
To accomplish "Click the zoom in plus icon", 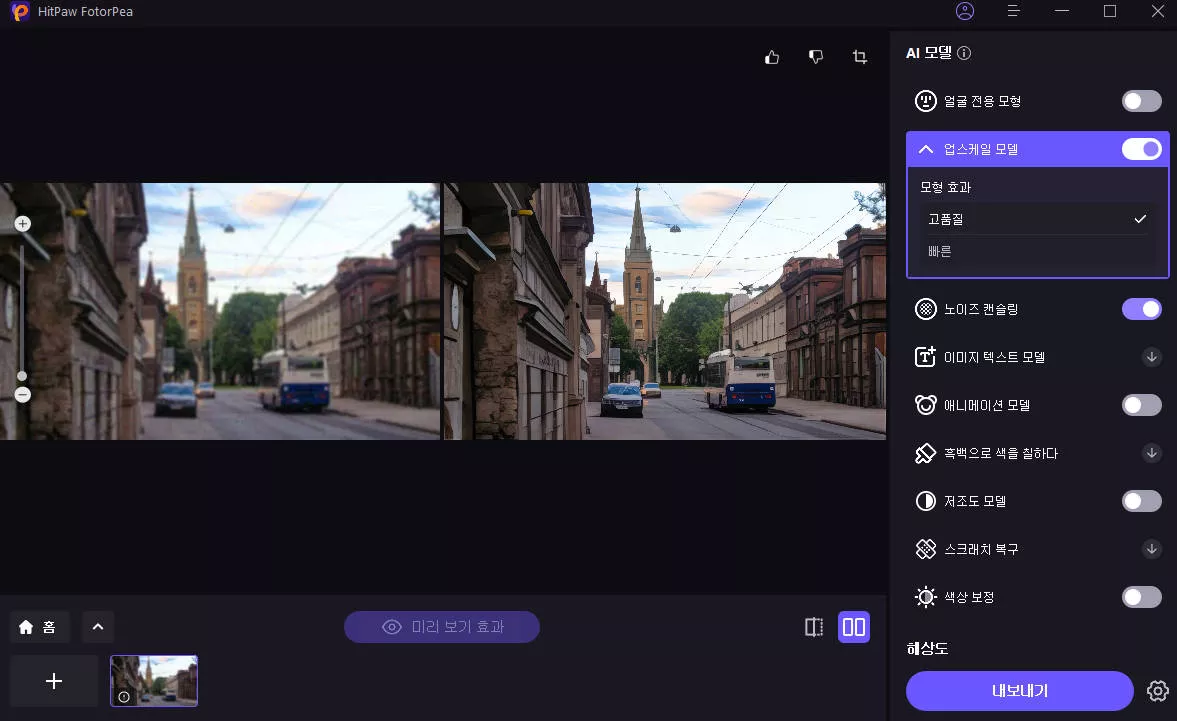I will click(23, 224).
